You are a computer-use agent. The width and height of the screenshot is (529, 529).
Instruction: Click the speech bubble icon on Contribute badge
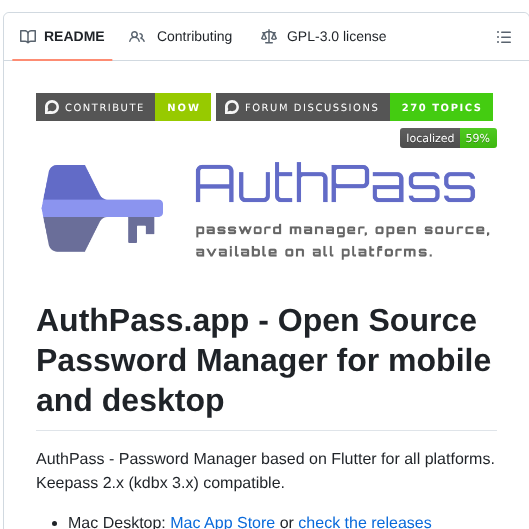click(52, 107)
